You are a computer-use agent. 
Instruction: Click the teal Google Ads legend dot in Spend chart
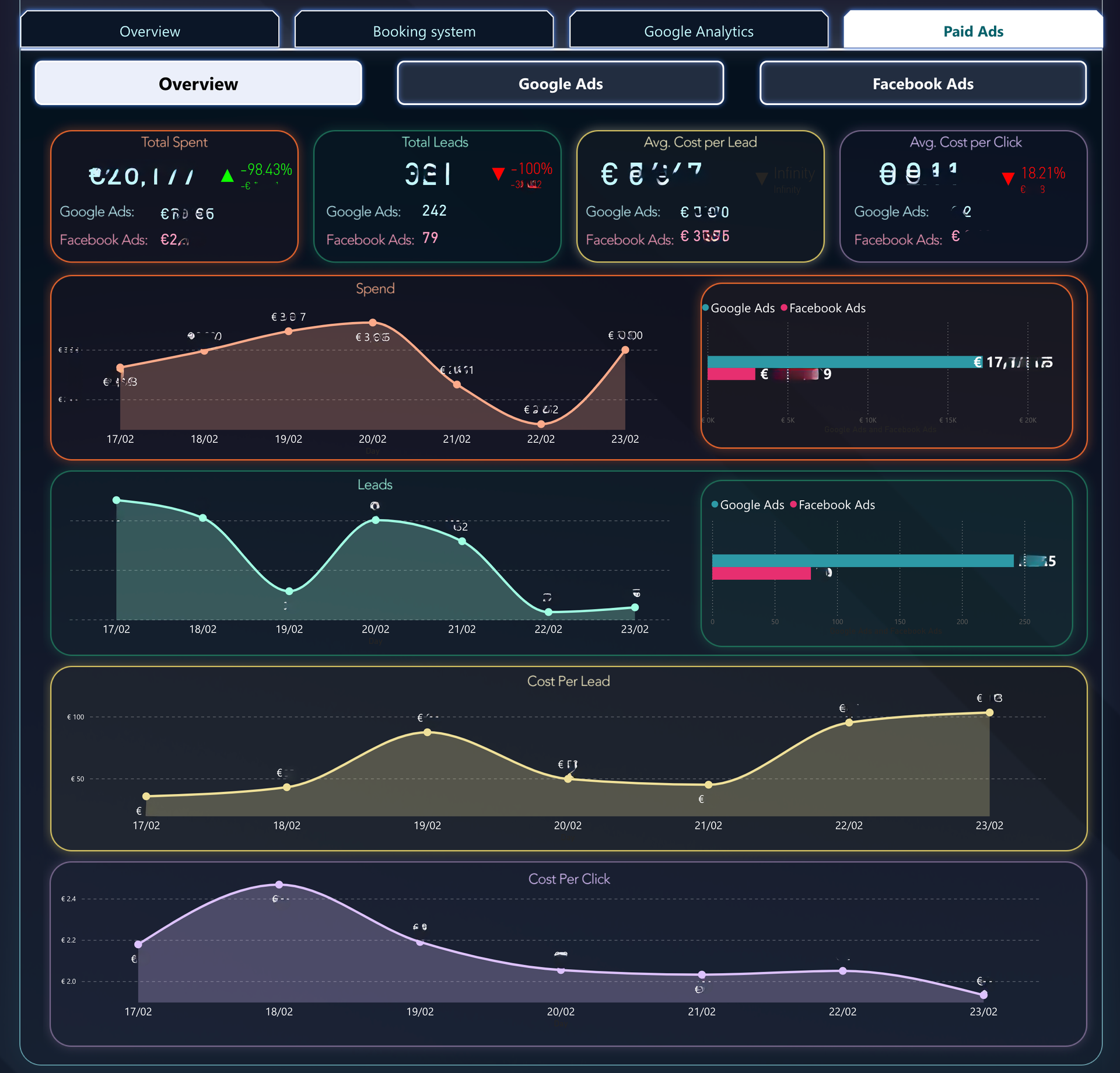coord(706,307)
